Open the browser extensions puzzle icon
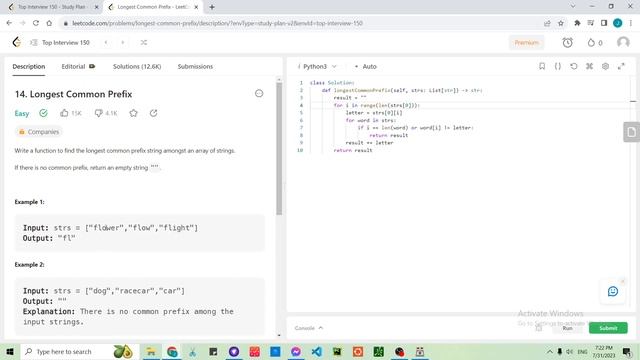Screen dimensions: 640x360 (577, 23)
